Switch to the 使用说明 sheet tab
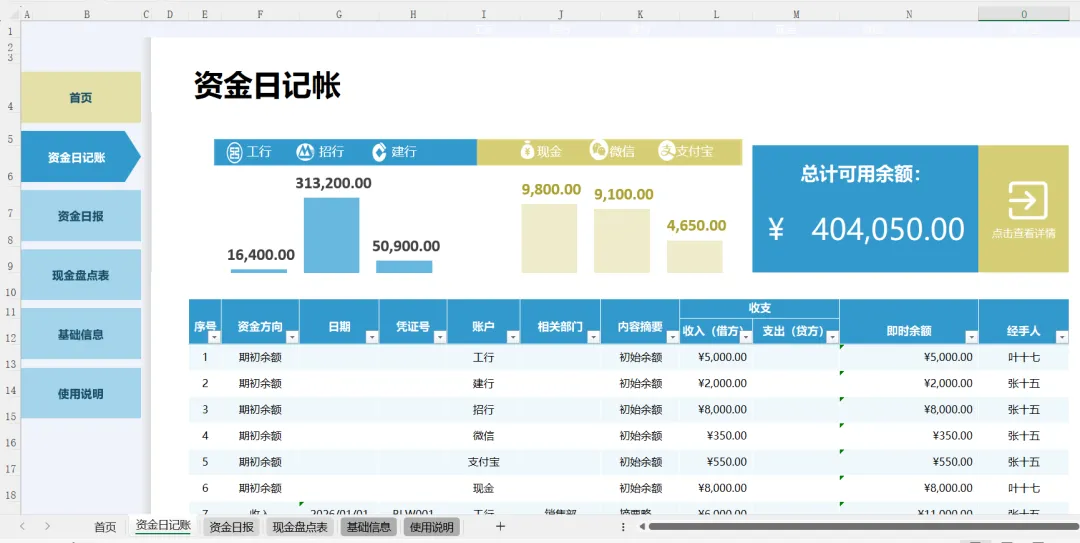The image size is (1080, 543). click(432, 527)
